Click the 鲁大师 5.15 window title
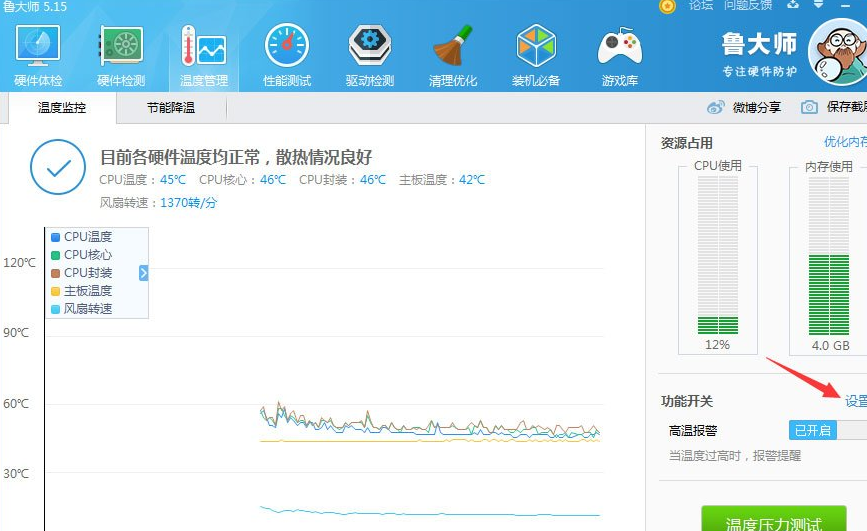 tap(34, 7)
